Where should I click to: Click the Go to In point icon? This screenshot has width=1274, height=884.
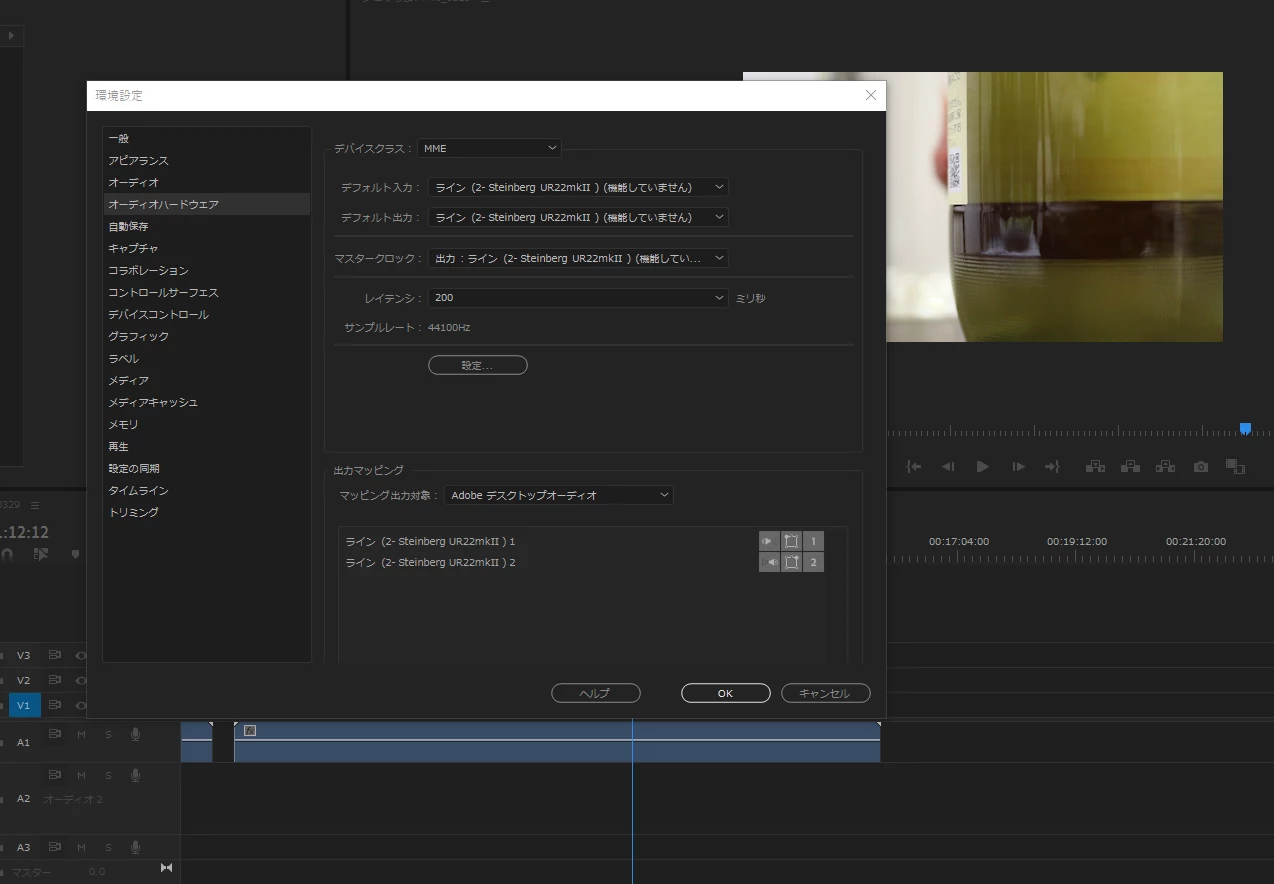coord(914,467)
